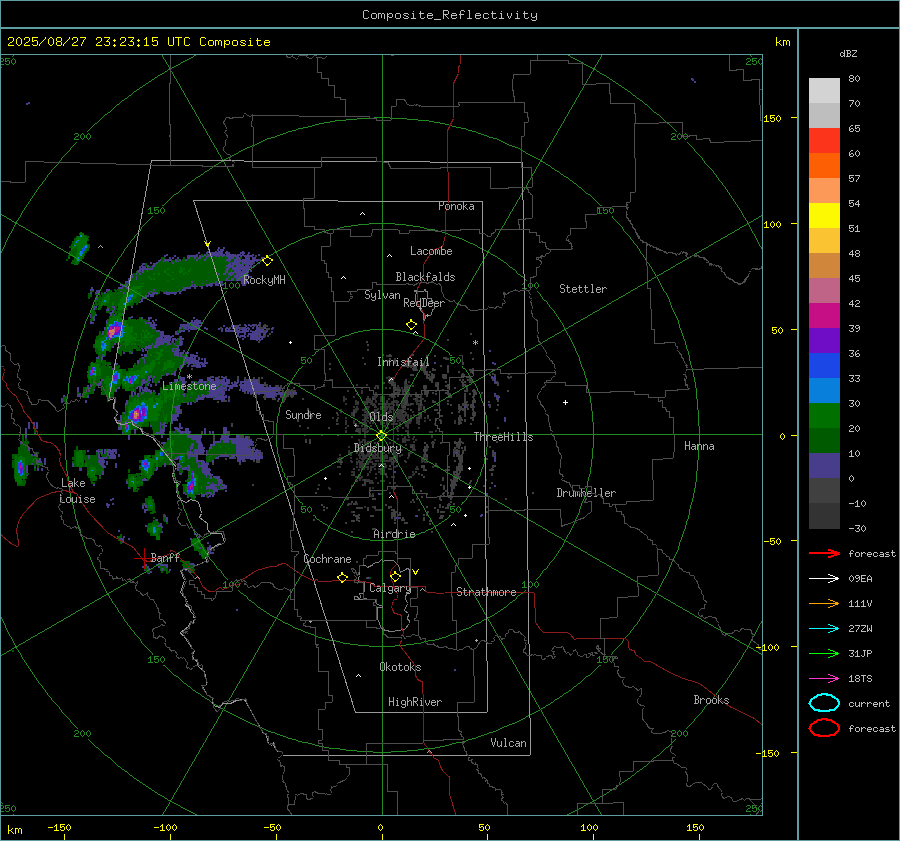The image size is (900, 841).
Task: Select the Strathmore label
Action: click(x=486, y=592)
